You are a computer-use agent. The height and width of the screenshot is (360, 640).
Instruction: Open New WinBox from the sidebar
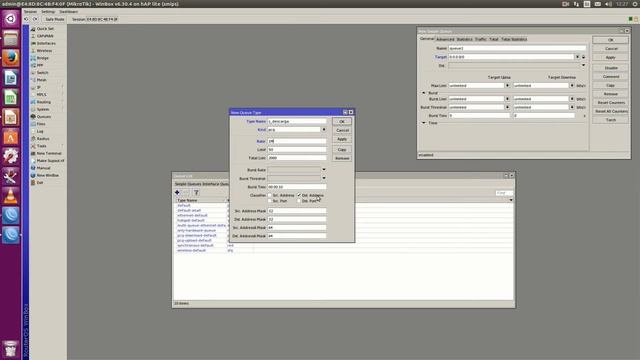(x=47, y=176)
